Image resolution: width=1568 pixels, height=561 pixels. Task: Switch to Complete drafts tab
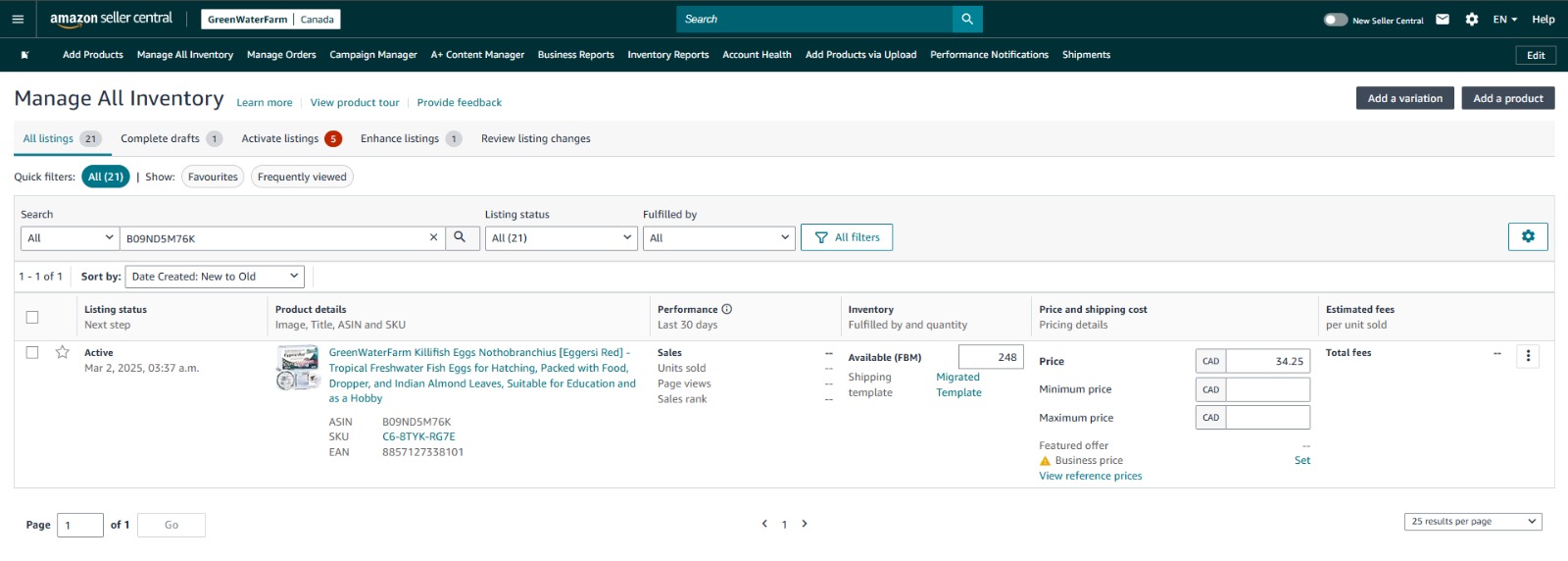pyautogui.click(x=171, y=138)
